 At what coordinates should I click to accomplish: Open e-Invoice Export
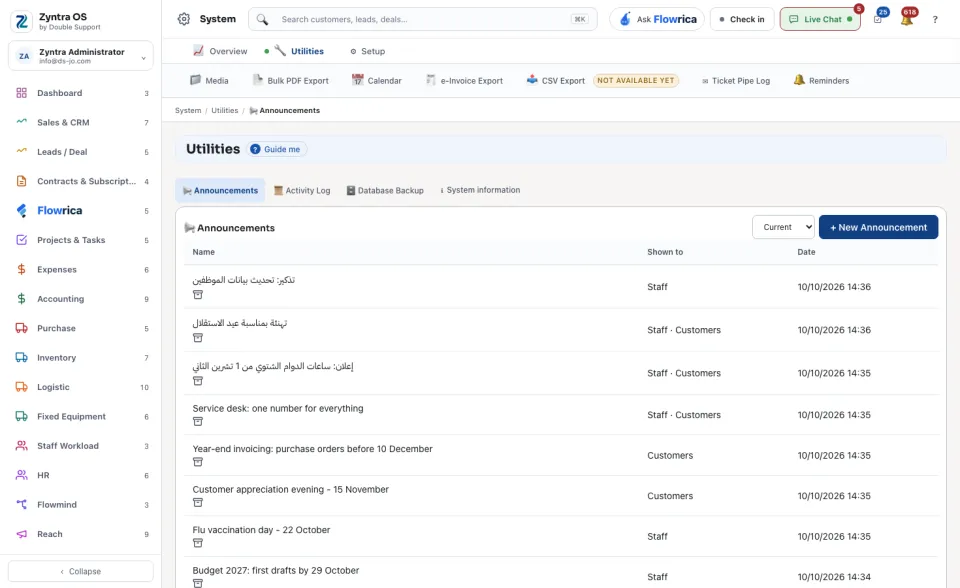click(x=465, y=81)
